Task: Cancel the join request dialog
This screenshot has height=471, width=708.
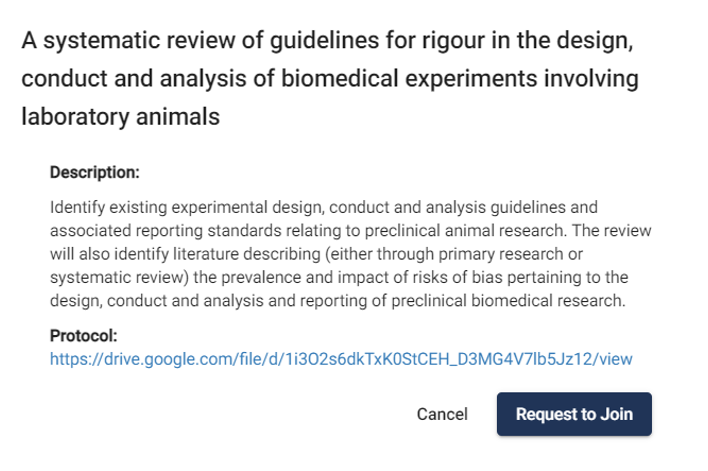Action: [442, 414]
